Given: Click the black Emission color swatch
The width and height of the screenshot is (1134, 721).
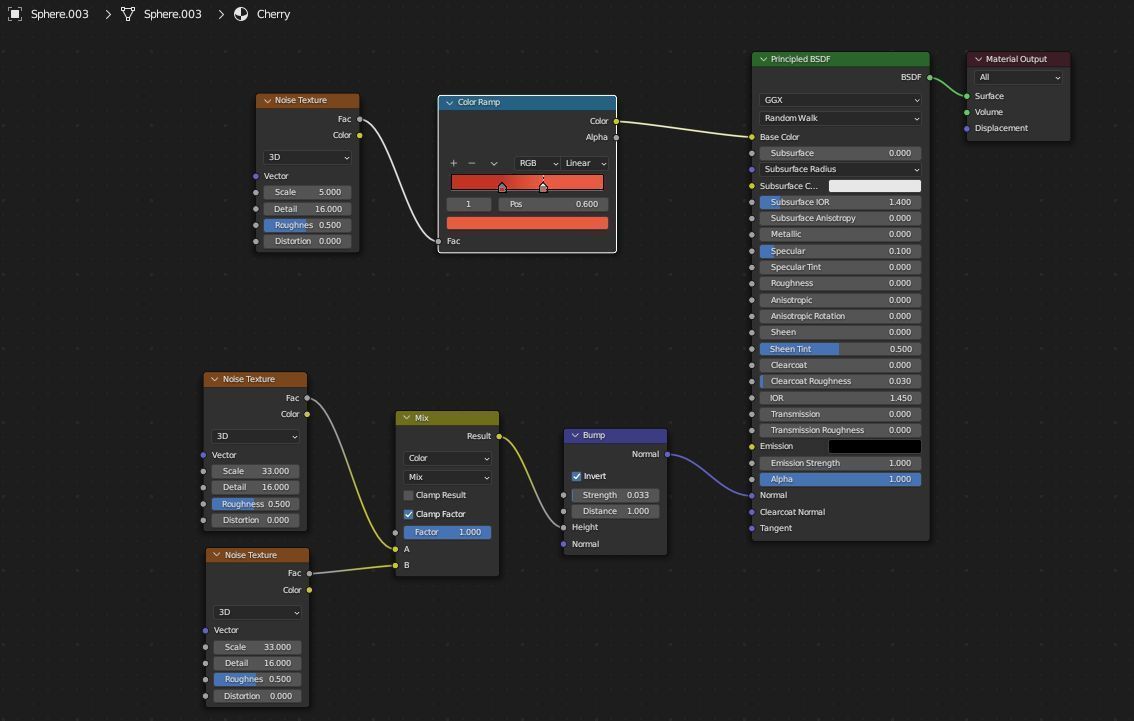Looking at the screenshot, I should click(874, 447).
